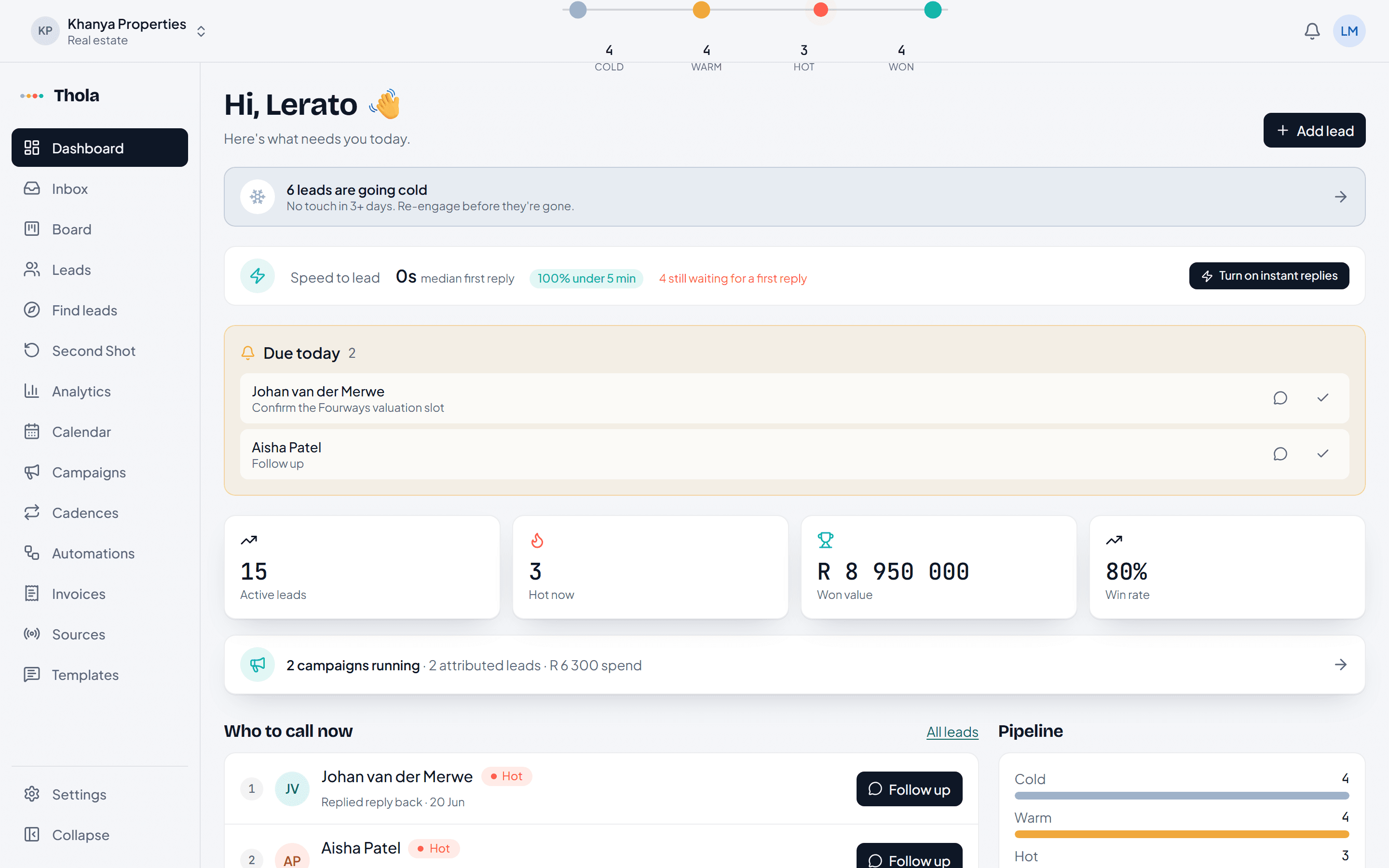Click the Settings gear icon

click(x=31, y=794)
